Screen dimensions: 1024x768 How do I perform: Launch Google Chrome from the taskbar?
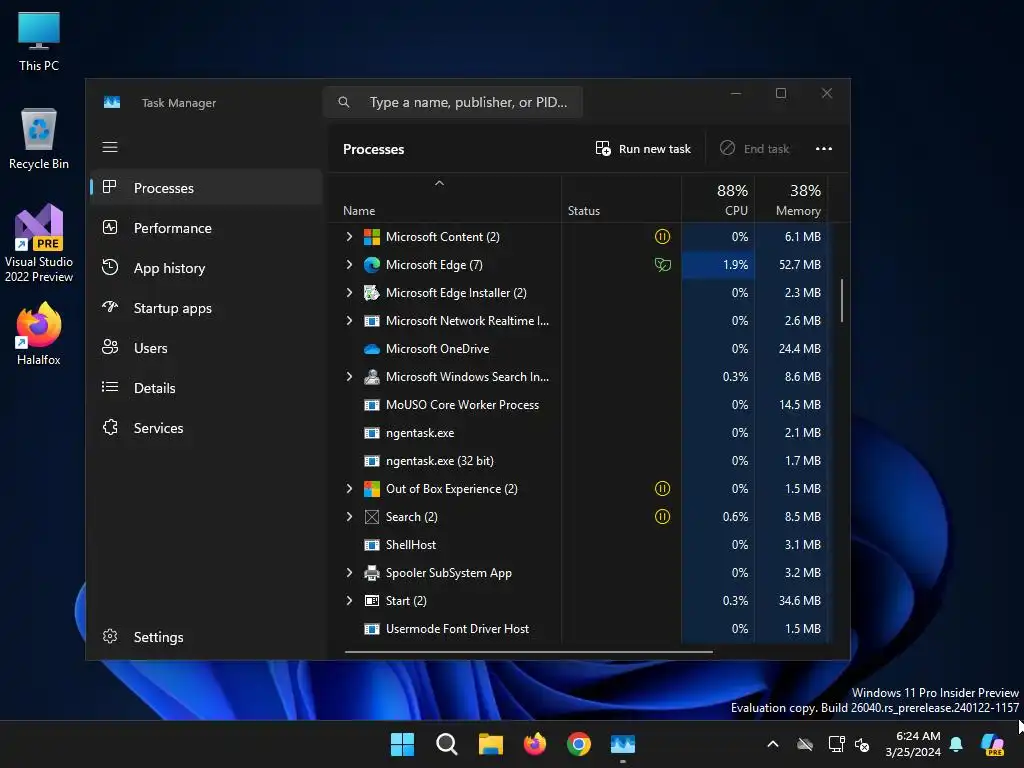[x=579, y=744]
